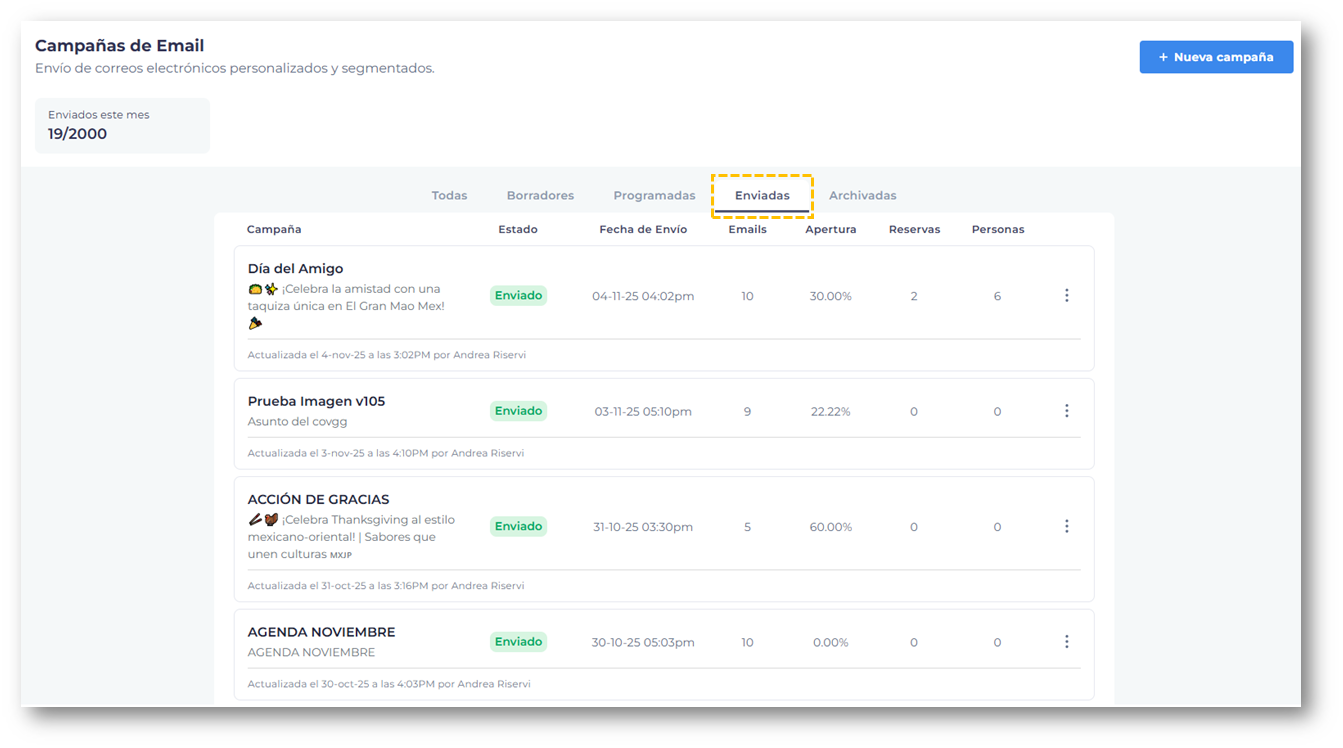Open options menu for AGENDA NOVIEMBRE campaign
1343x748 pixels.
(x=1066, y=642)
